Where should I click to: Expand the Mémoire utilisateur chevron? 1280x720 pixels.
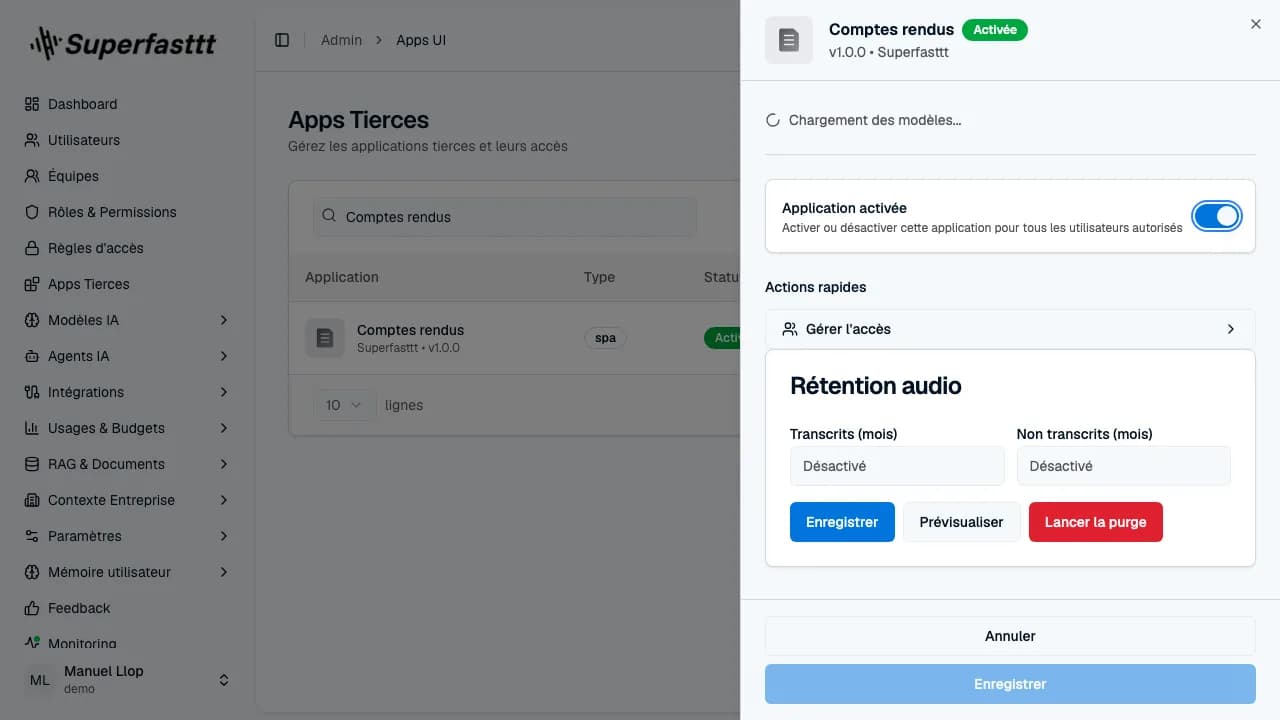[224, 572]
